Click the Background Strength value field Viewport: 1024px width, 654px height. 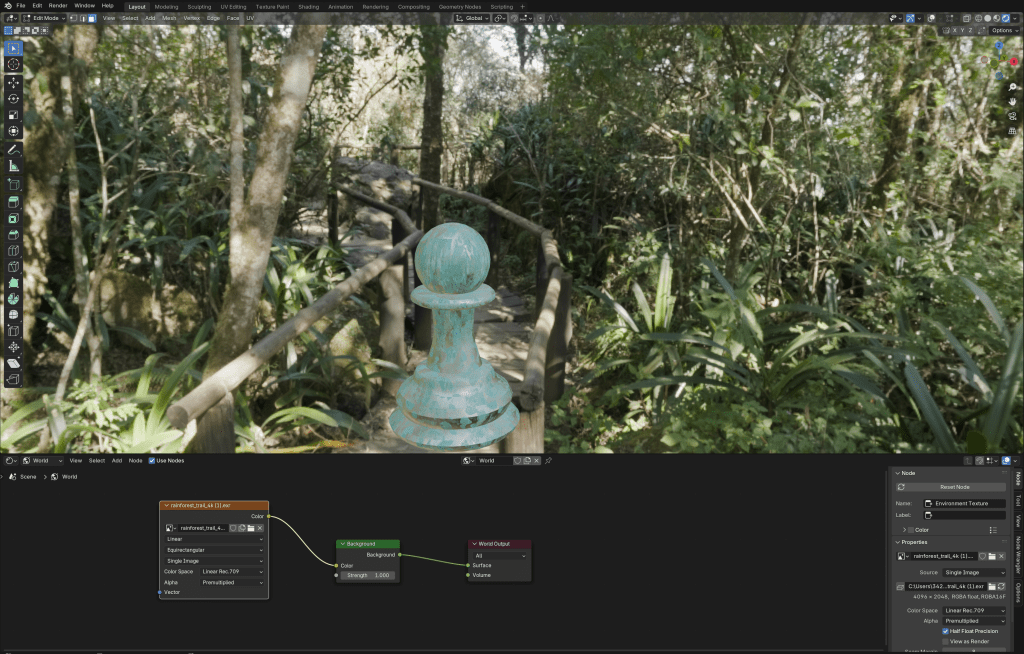368,576
